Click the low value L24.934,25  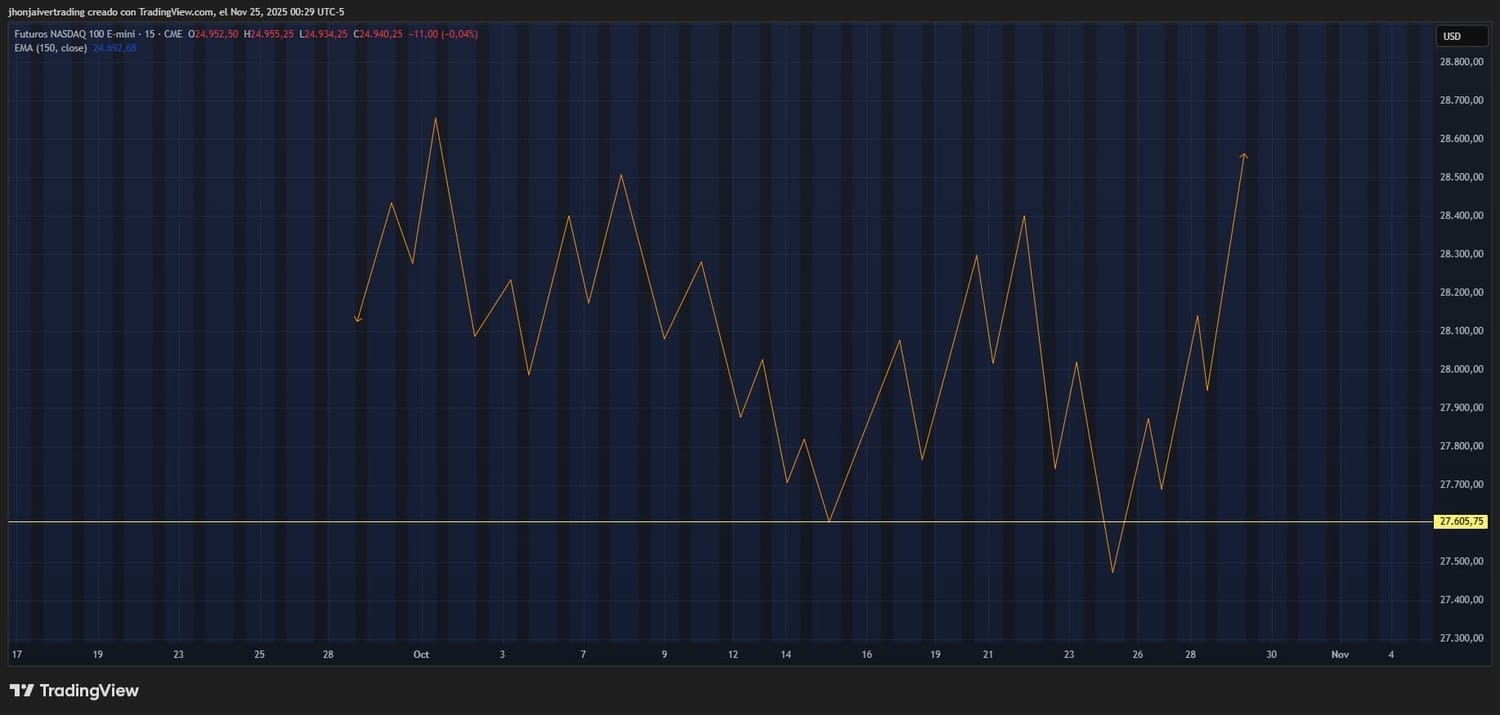323,34
